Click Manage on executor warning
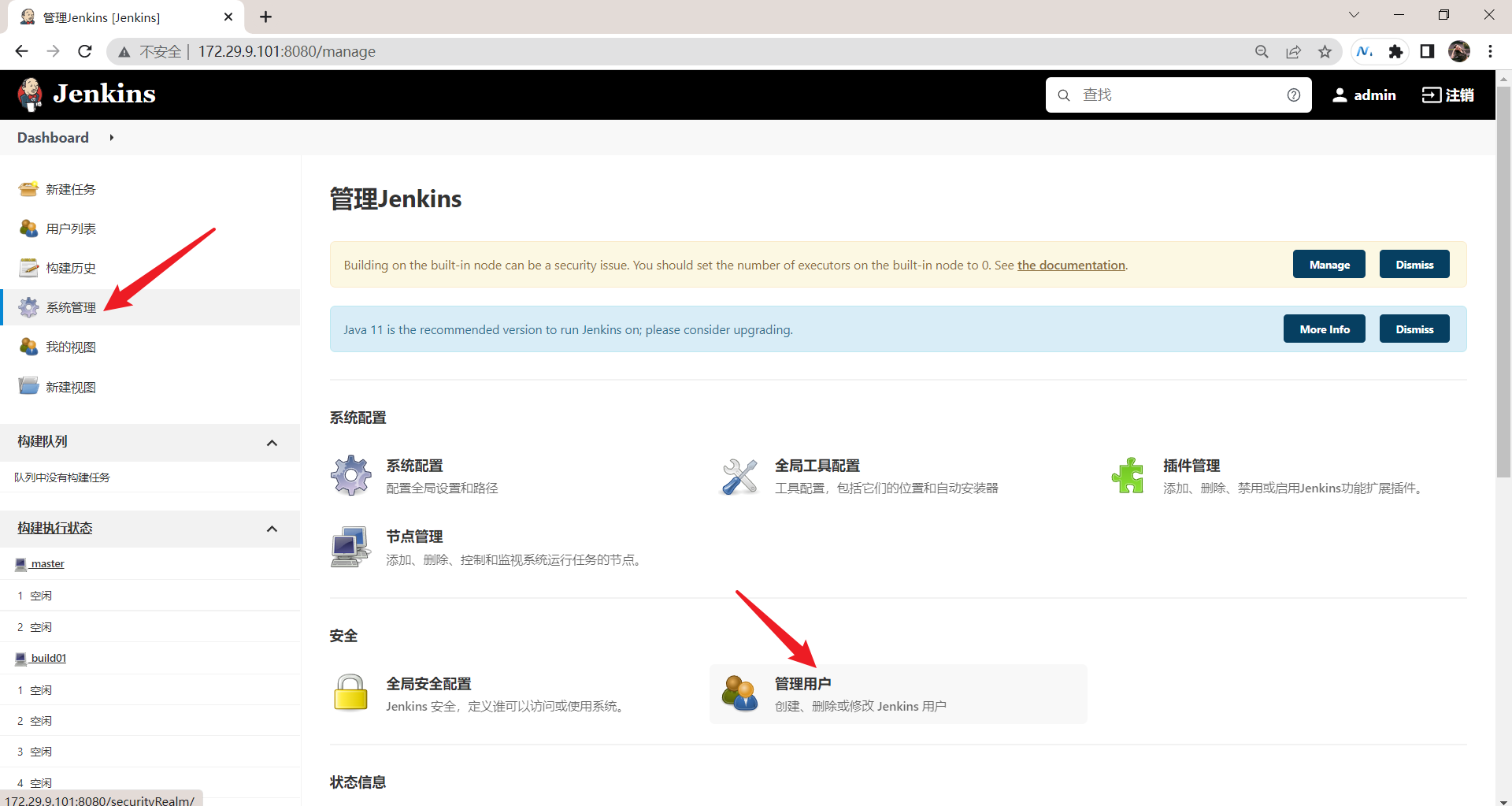Screen dimensions: 1512x806 coord(1329,265)
